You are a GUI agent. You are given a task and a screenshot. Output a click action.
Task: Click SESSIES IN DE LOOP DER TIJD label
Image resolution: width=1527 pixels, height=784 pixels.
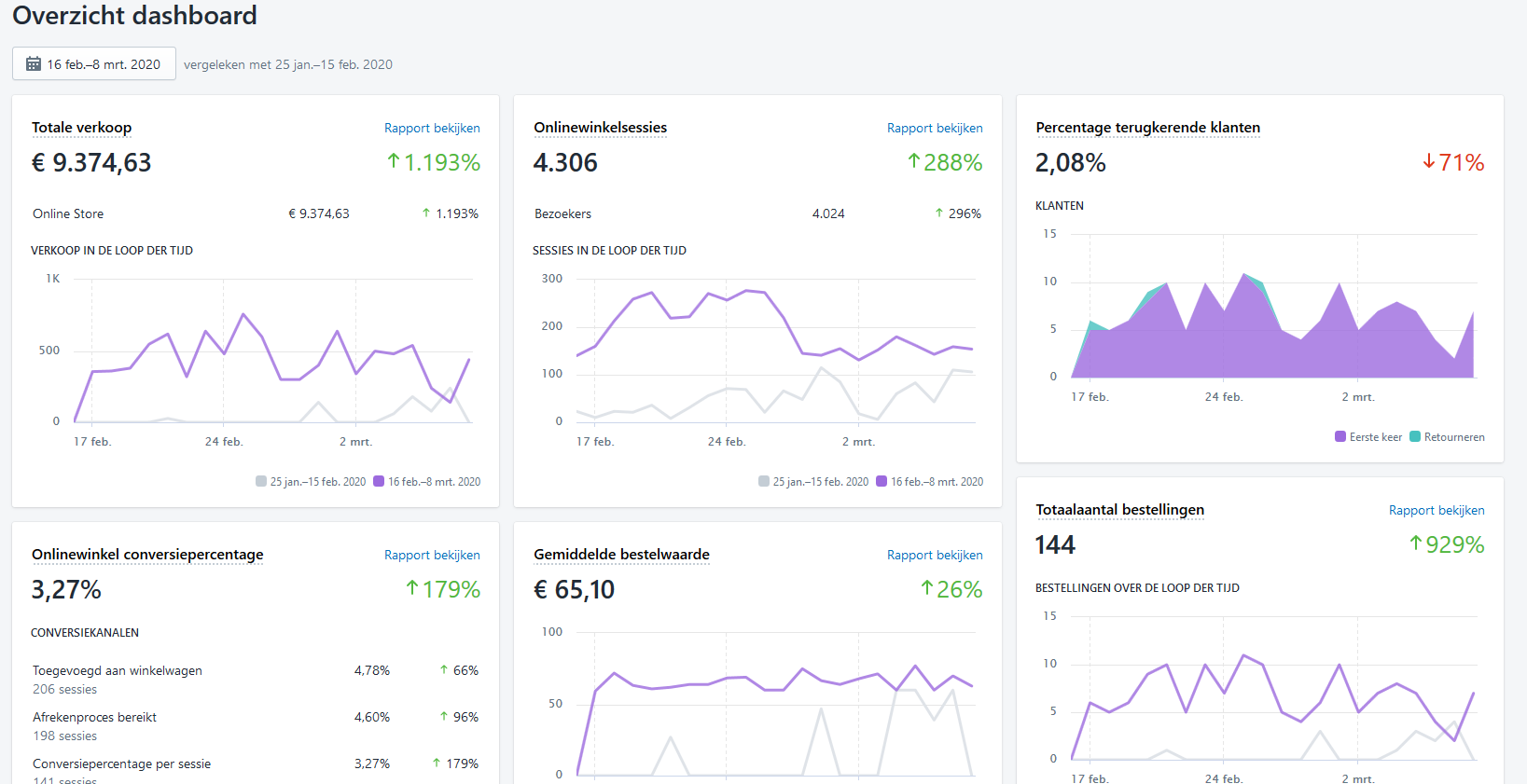pos(609,251)
